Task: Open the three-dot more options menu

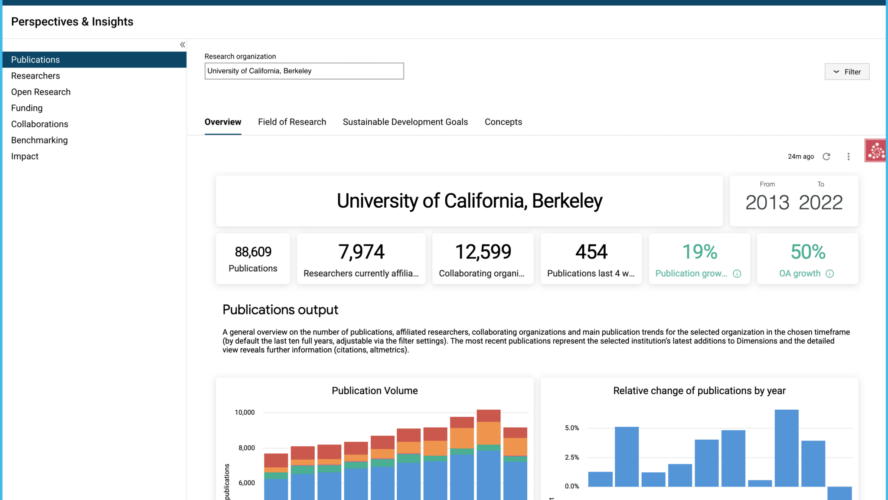Action: [x=849, y=157]
